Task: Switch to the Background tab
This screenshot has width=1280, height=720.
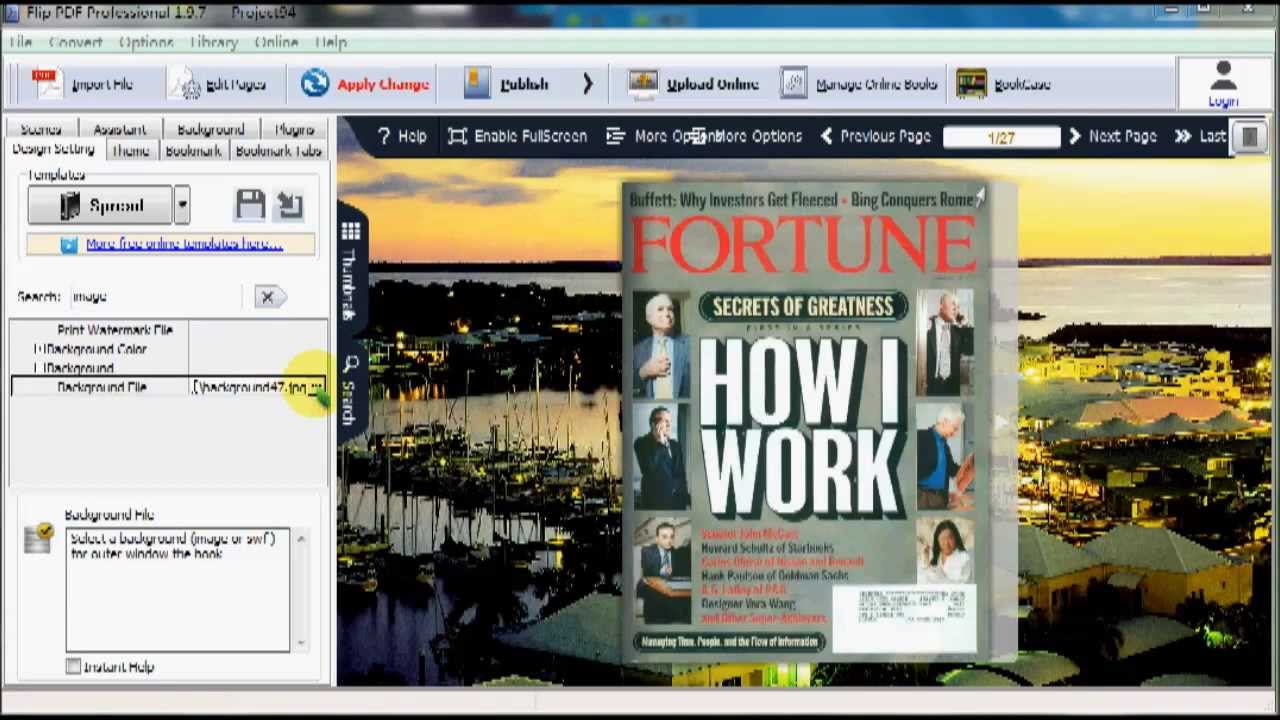Action: point(210,129)
